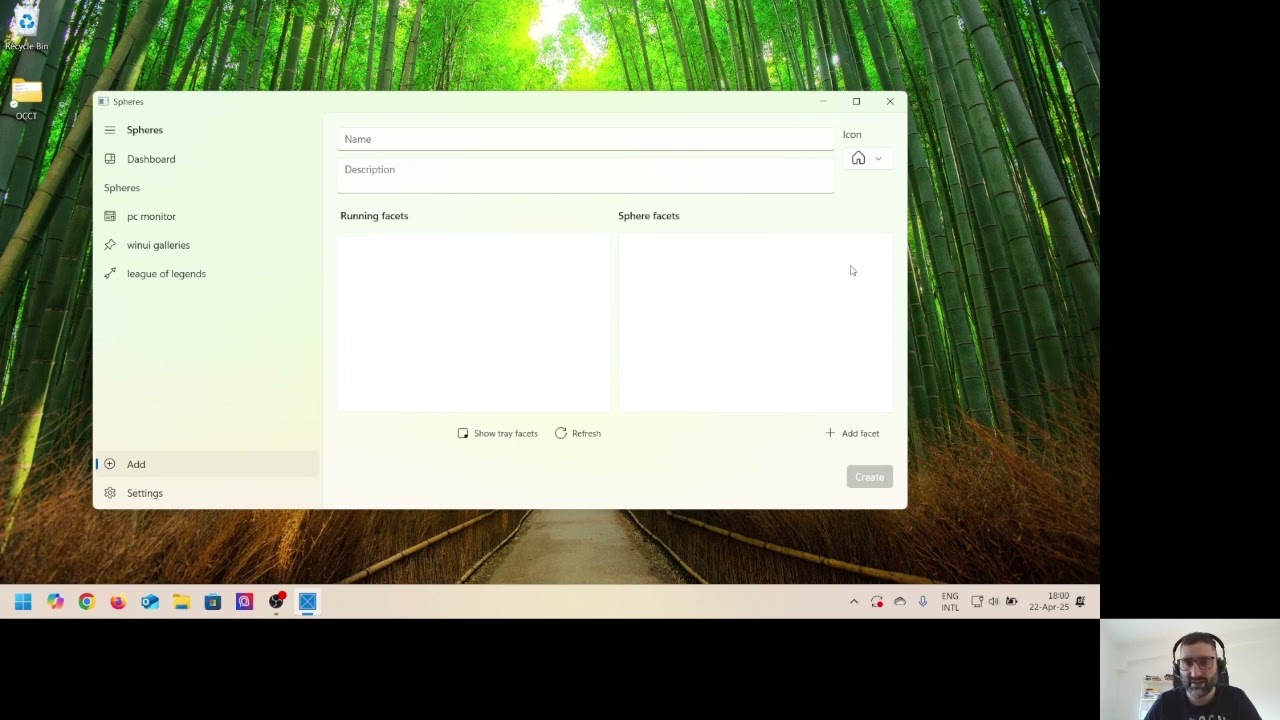Viewport: 1280px width, 720px height.
Task: Click the Add facet button
Action: (x=852, y=433)
